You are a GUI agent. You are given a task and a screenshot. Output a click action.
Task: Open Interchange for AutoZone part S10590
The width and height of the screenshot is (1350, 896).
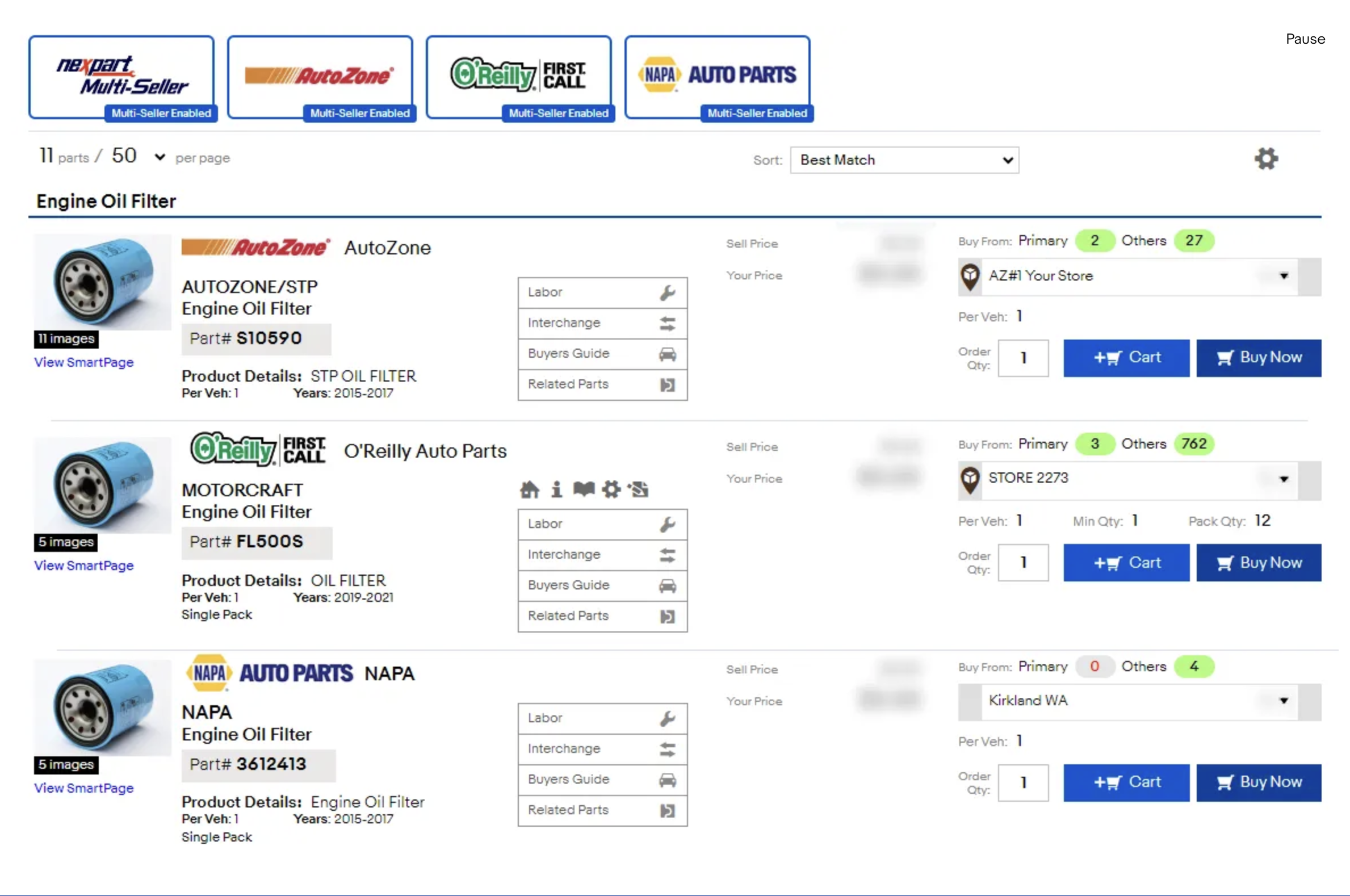coord(602,324)
